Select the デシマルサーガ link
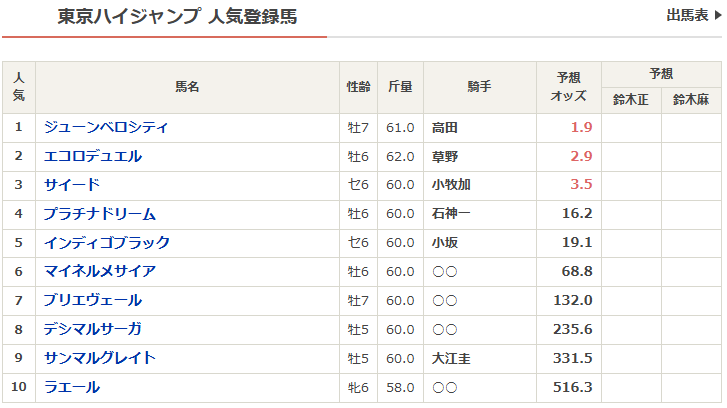This screenshot has width=727, height=408. tap(93, 329)
